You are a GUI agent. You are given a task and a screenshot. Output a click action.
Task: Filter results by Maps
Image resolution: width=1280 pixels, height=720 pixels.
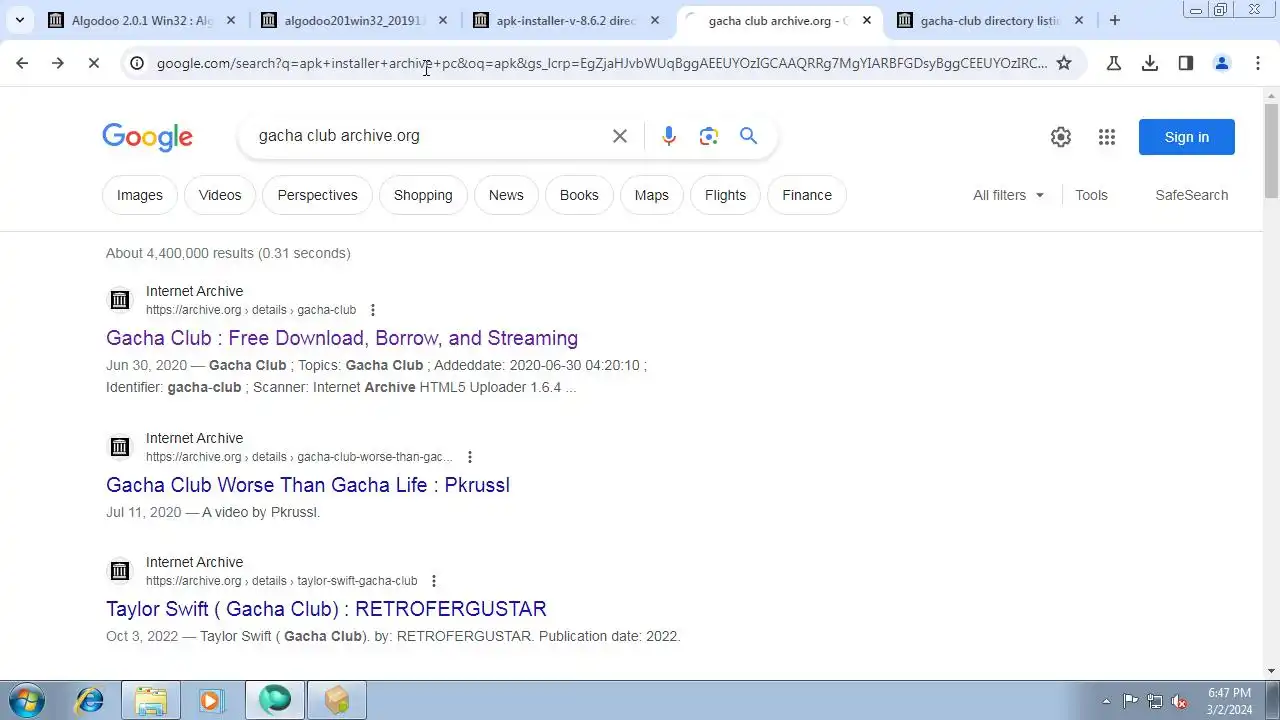point(652,195)
